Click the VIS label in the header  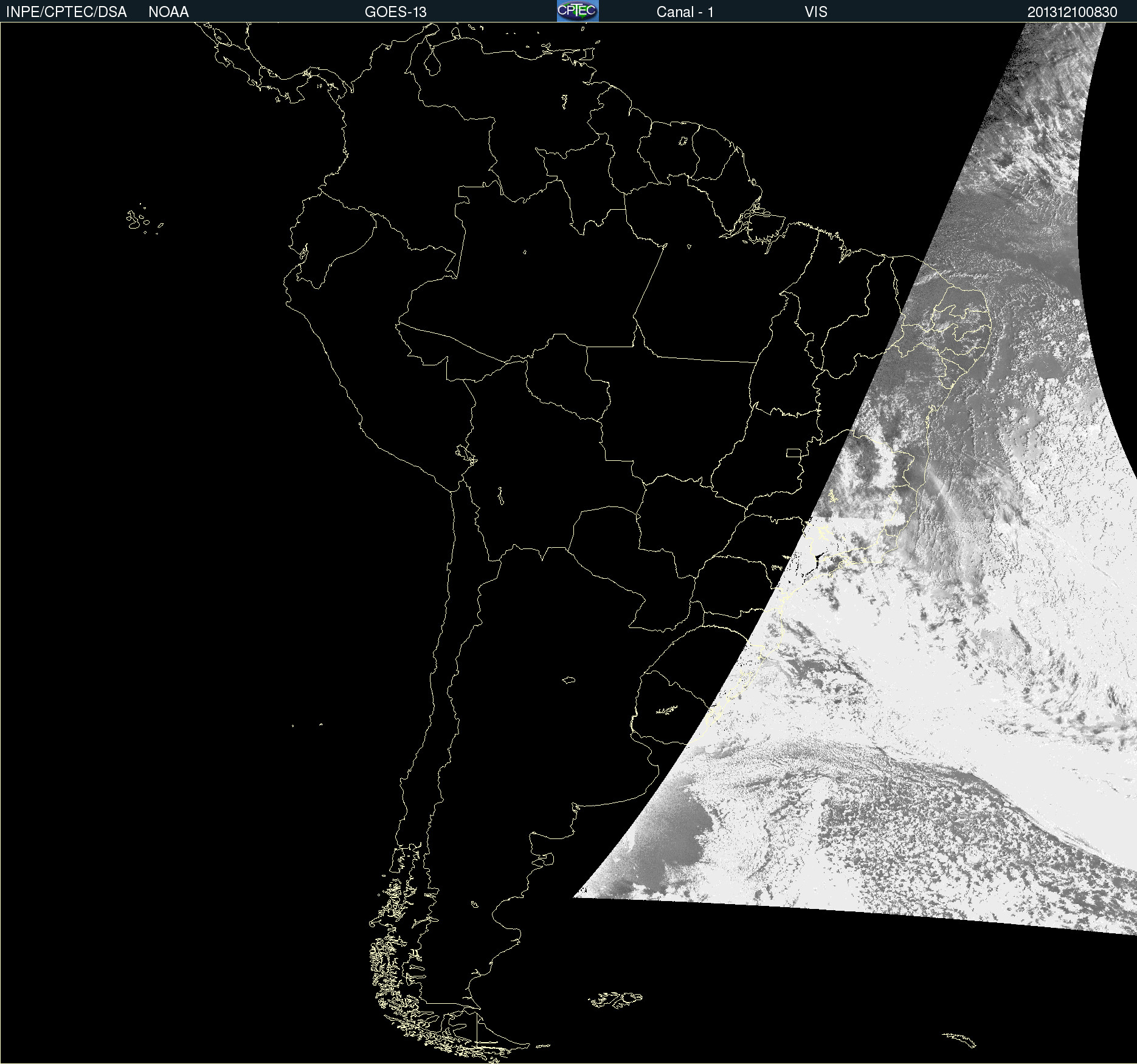tap(816, 12)
